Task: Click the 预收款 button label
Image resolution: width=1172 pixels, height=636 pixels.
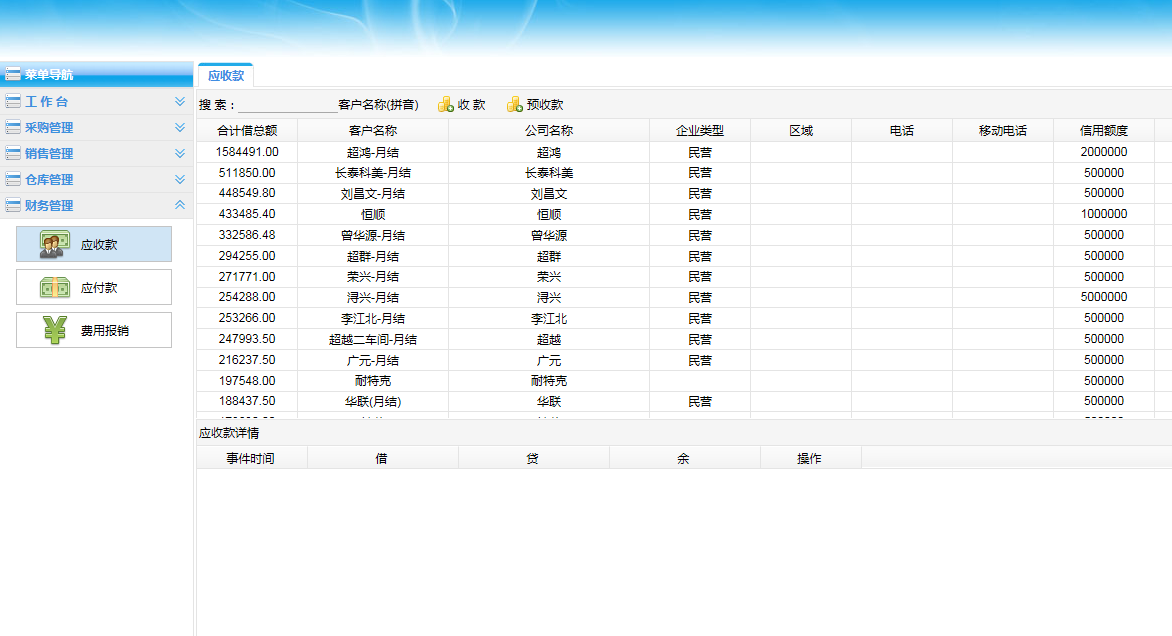Action: 545,105
